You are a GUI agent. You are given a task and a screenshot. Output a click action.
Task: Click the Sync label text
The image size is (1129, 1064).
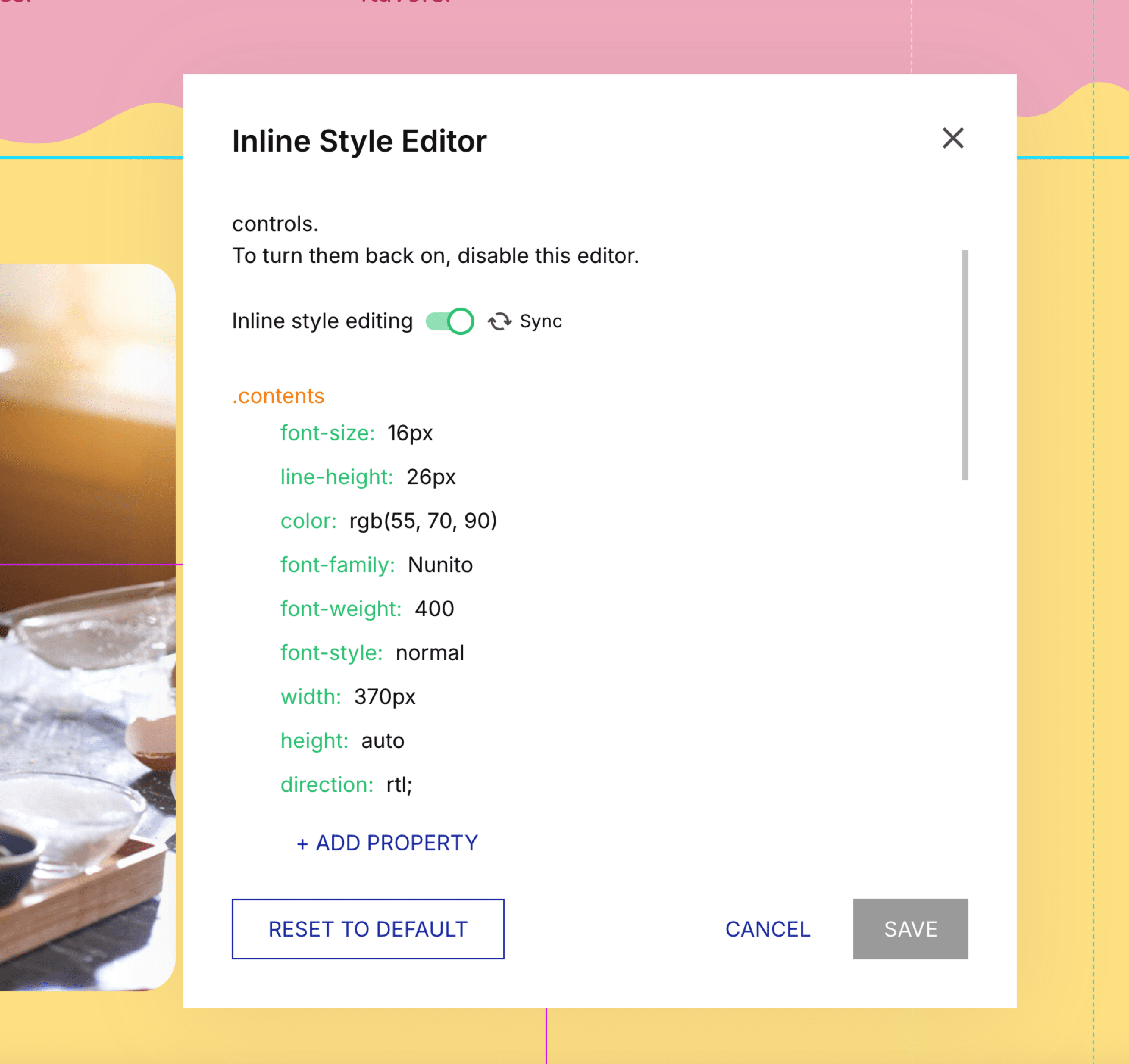click(540, 322)
